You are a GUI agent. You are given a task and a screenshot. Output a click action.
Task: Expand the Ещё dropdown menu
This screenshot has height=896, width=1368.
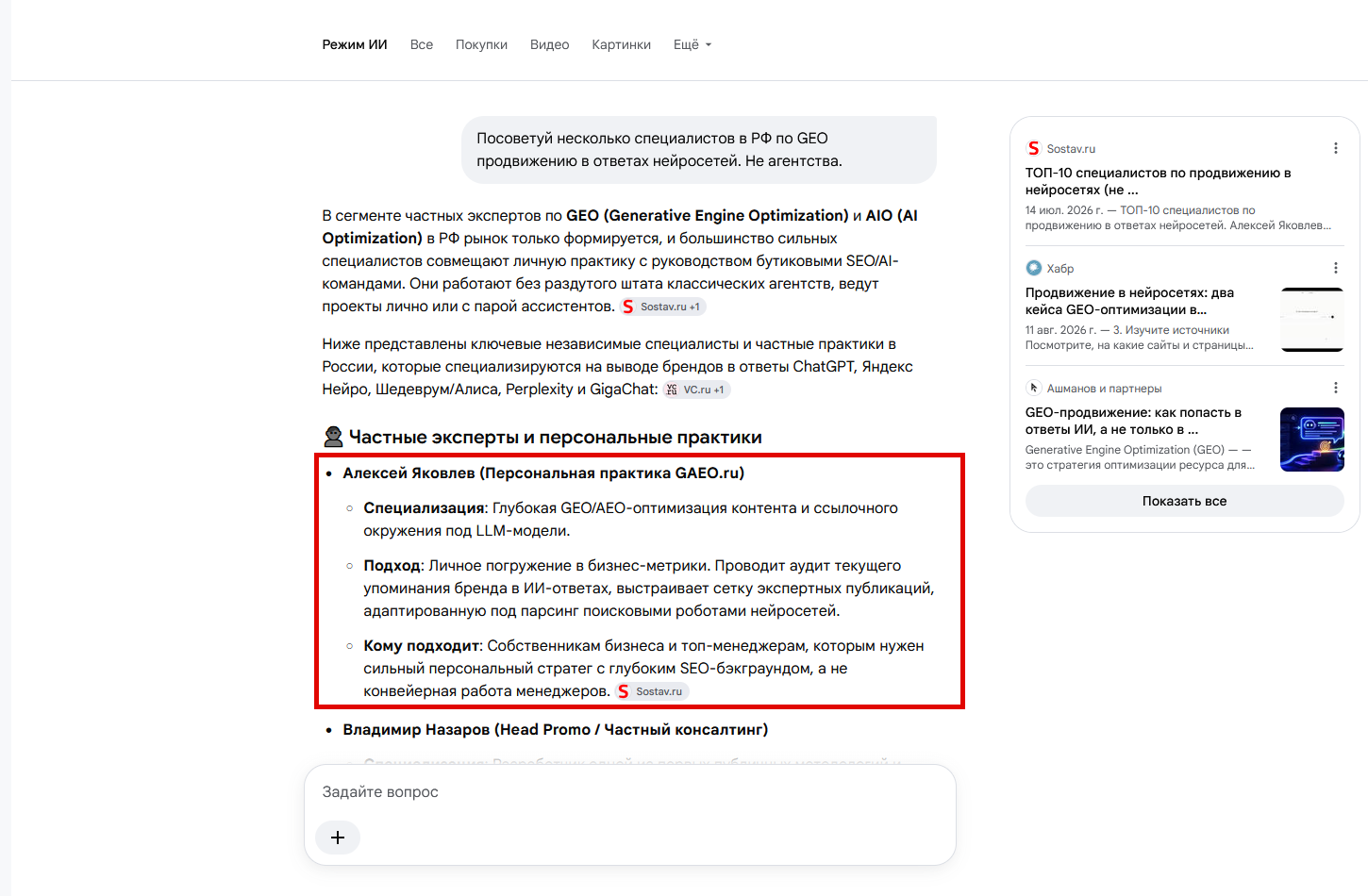coord(692,44)
